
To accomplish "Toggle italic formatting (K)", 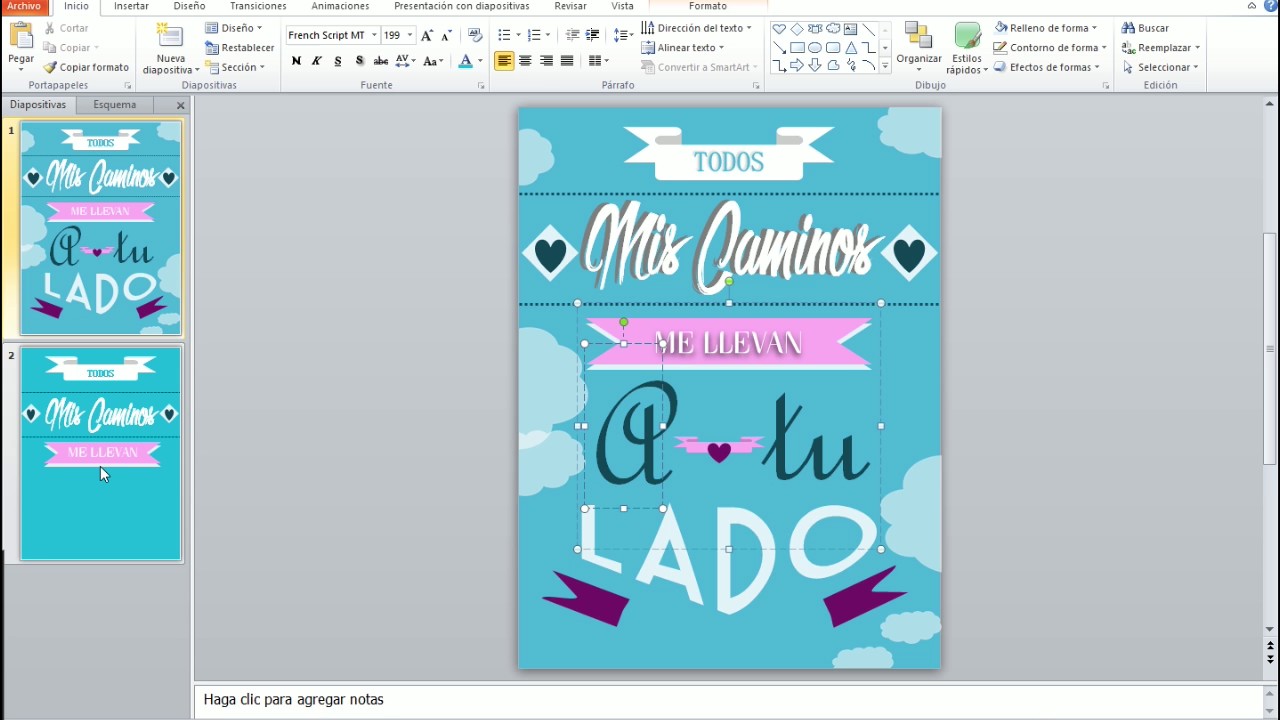I will [316, 61].
